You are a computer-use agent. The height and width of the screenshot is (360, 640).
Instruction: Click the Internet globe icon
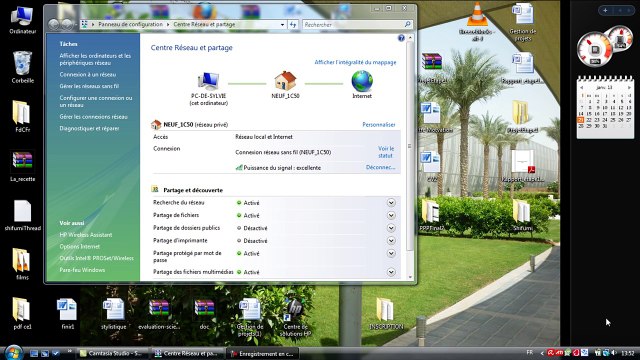pos(362,81)
